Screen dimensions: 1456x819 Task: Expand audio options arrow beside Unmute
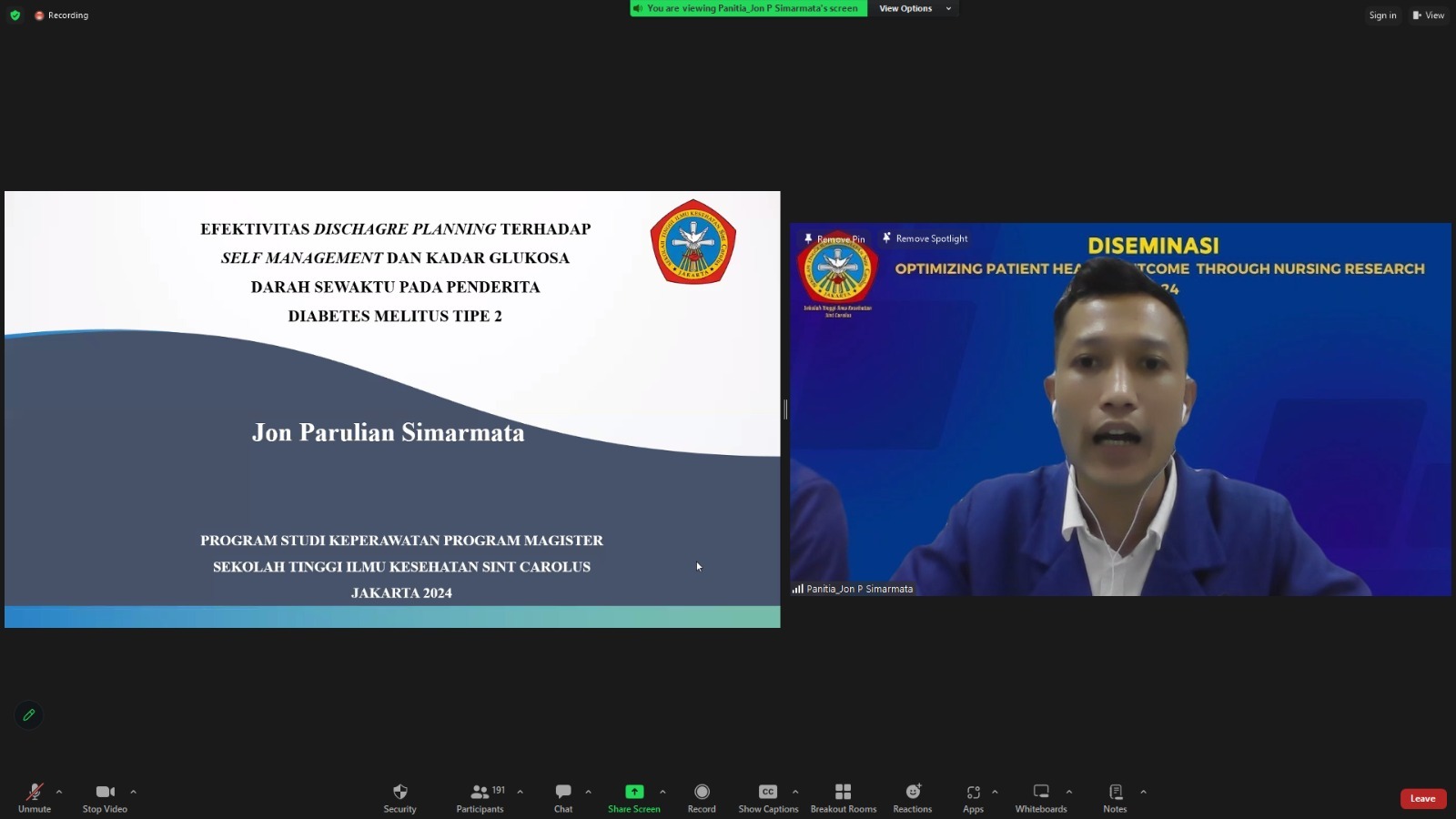click(x=59, y=792)
